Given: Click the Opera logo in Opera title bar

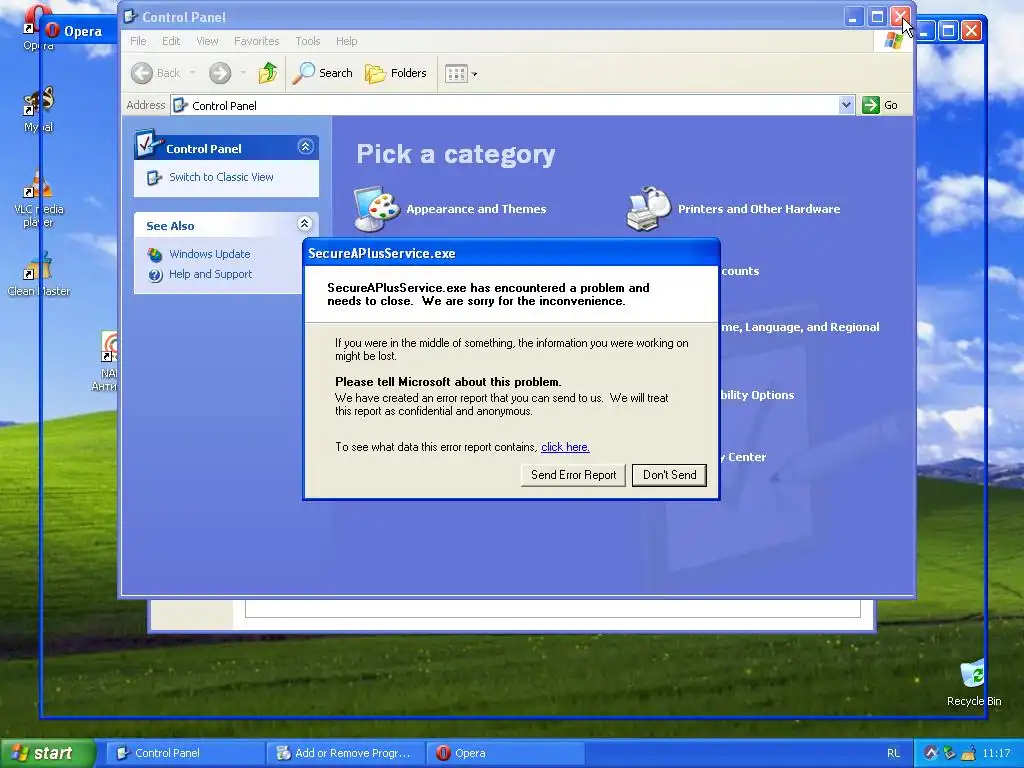Looking at the screenshot, I should click(x=52, y=31).
